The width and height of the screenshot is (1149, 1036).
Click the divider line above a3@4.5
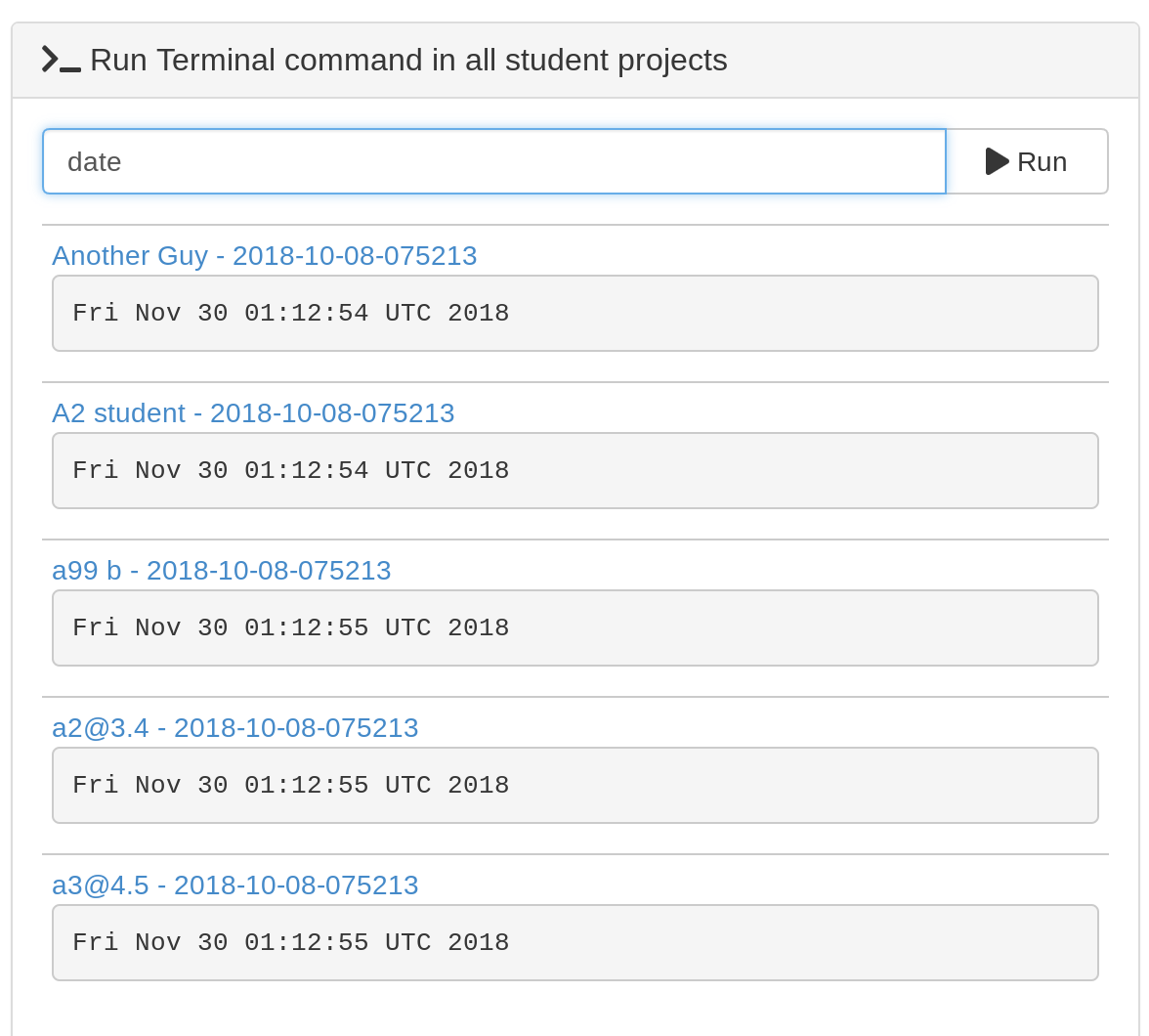click(x=574, y=854)
